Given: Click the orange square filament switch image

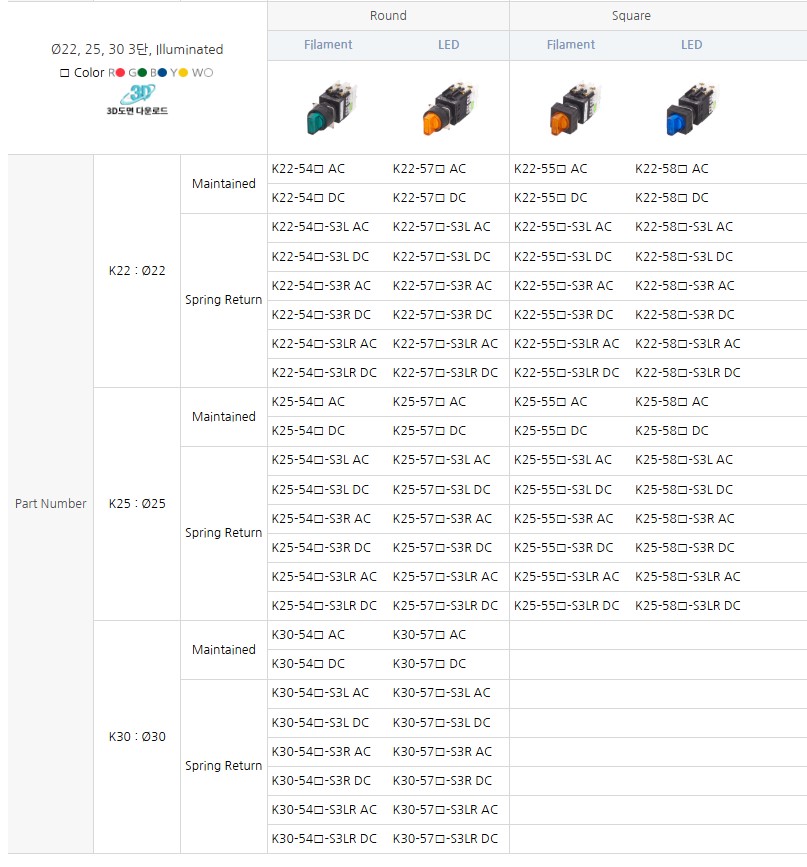Looking at the screenshot, I should tap(570, 109).
